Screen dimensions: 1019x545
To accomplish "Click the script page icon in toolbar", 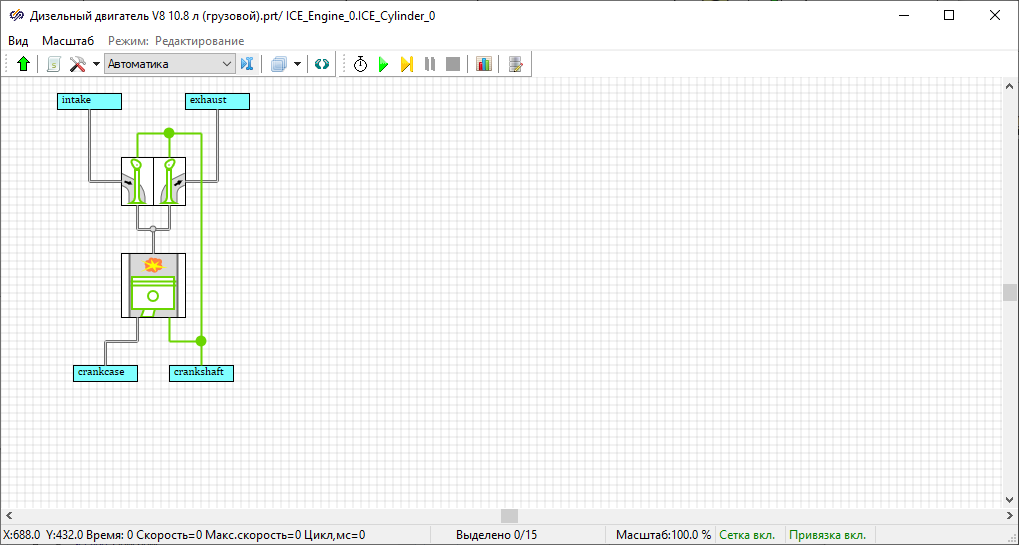I will click(x=53, y=64).
